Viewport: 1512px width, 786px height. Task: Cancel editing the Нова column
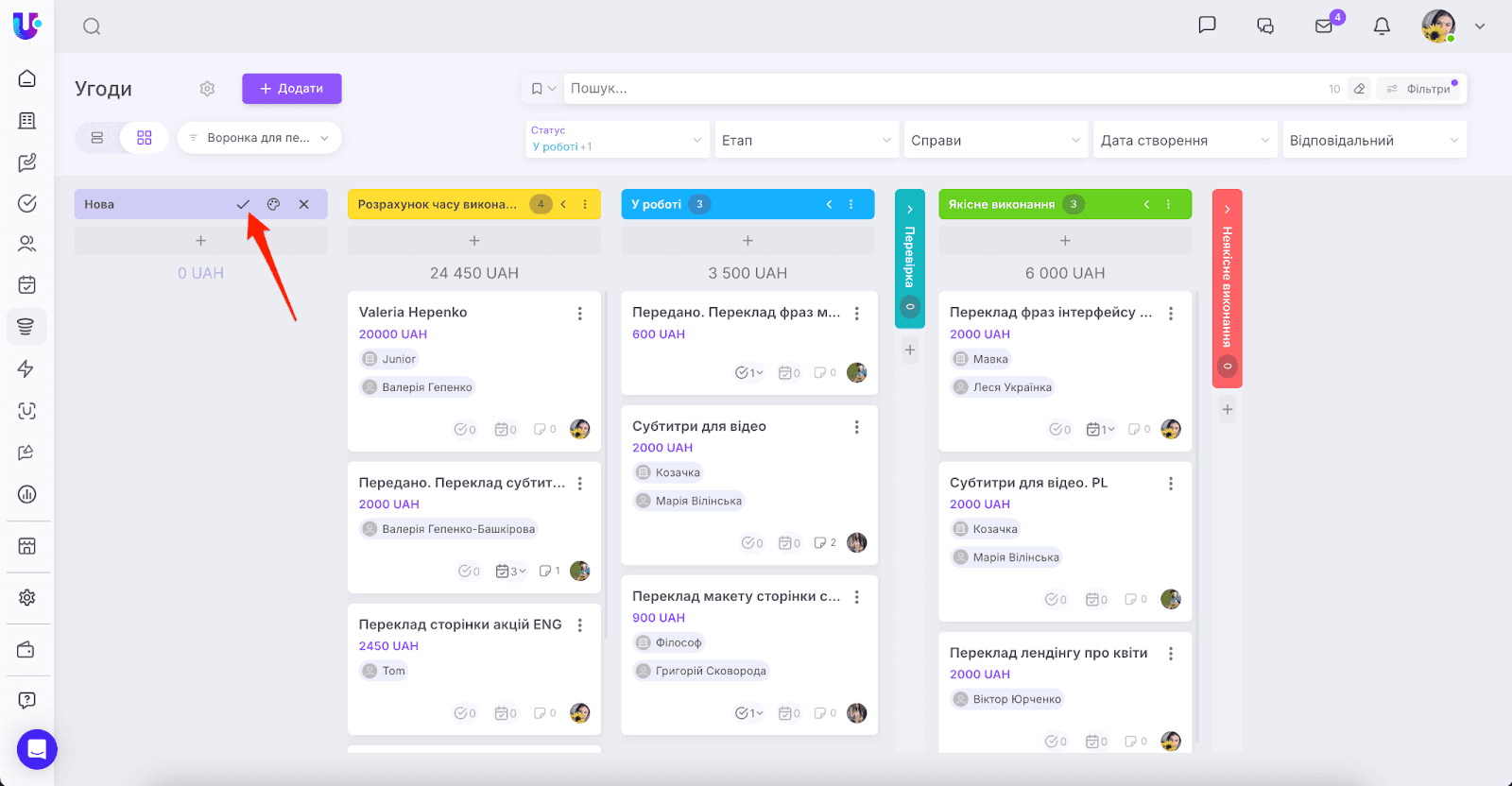[303, 204]
